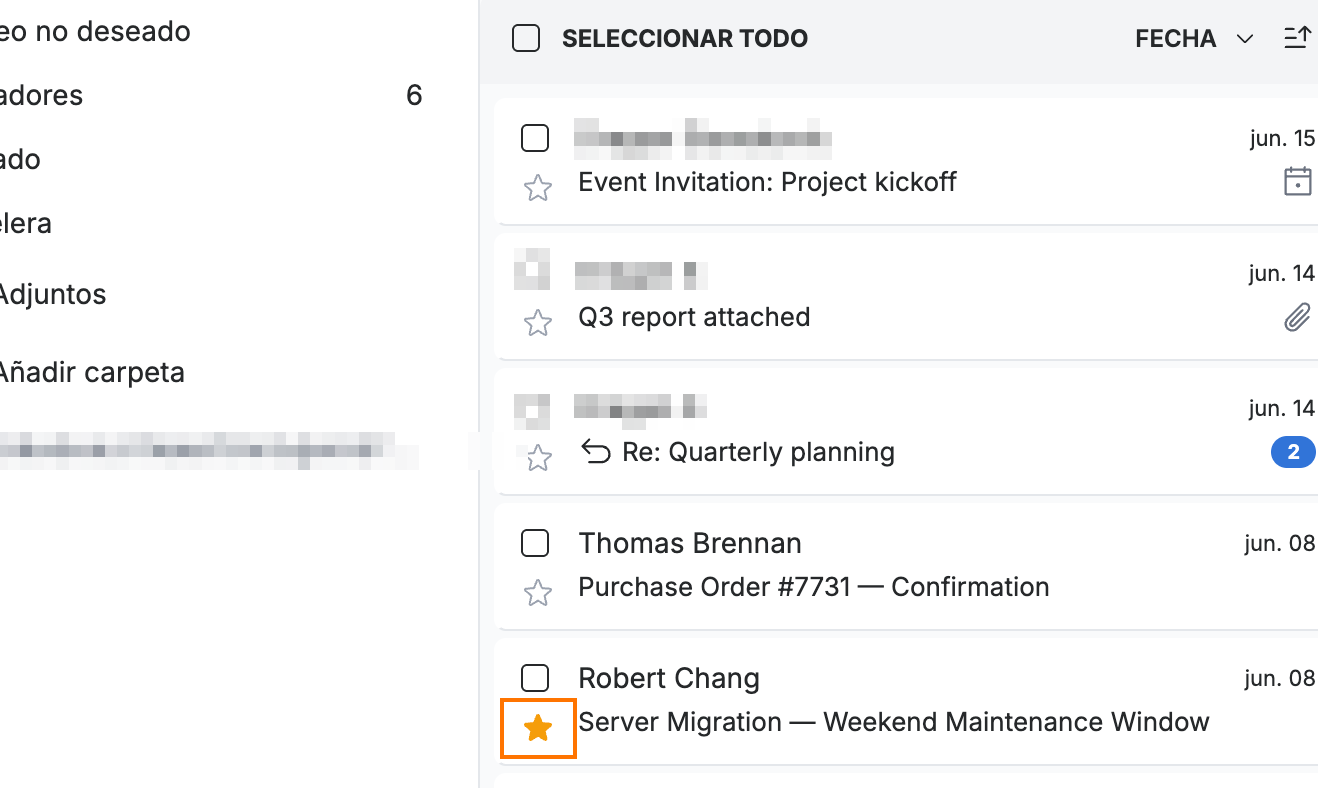This screenshot has height=788, width=1318.
Task: Expand the conversation count badge showing 2
Action: (x=1293, y=453)
